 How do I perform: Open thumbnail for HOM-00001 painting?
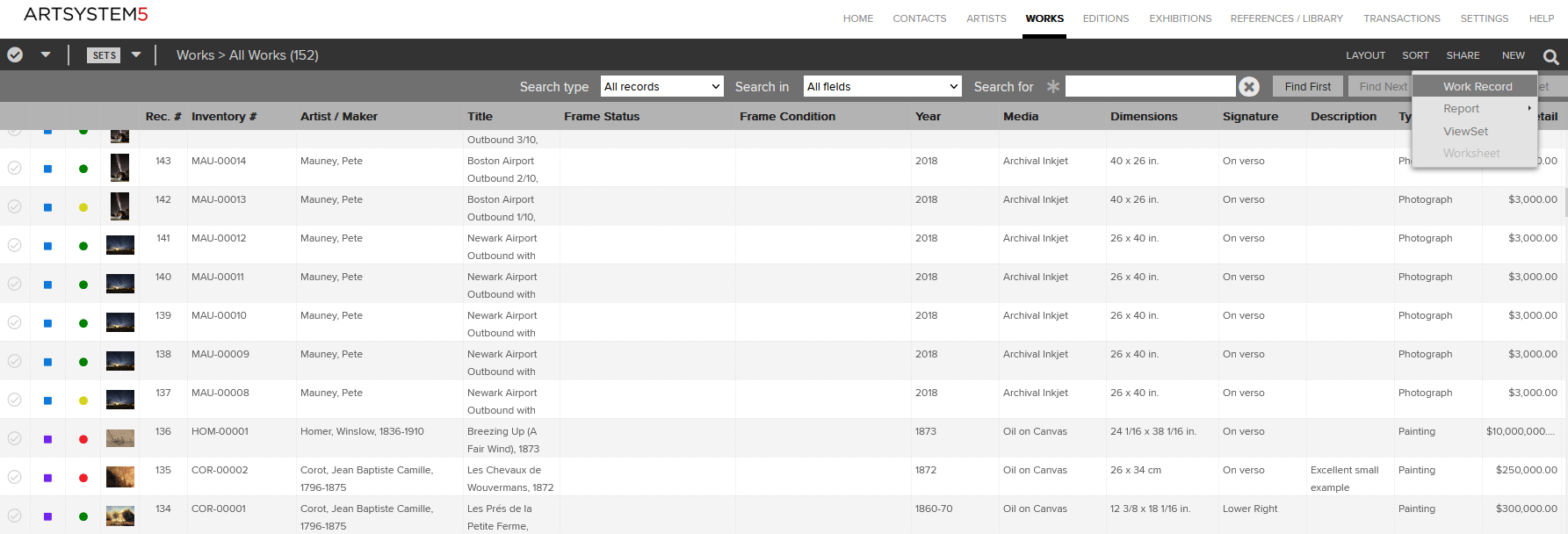click(x=120, y=438)
